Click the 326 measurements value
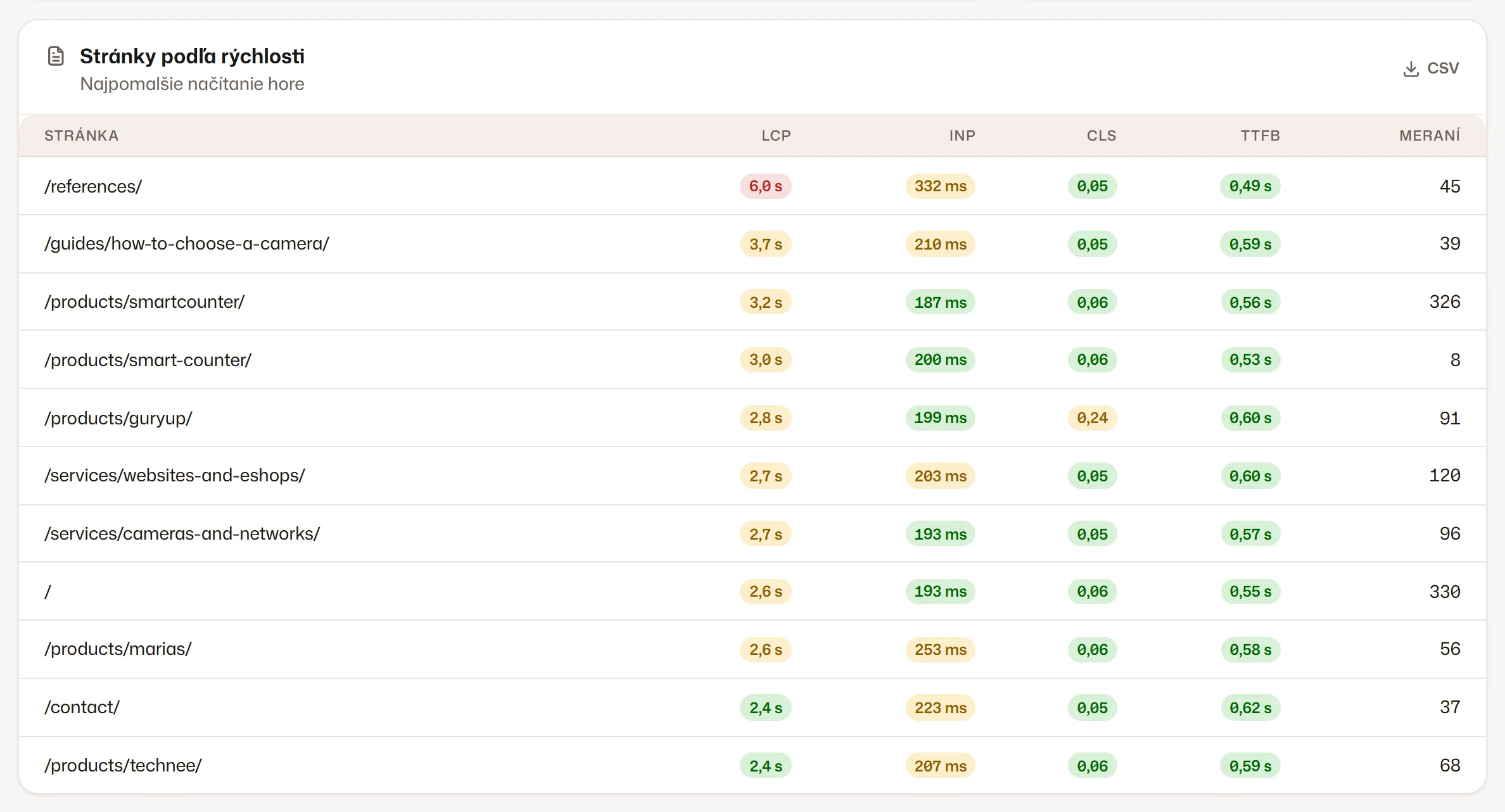This screenshot has height=812, width=1505. point(1445,302)
